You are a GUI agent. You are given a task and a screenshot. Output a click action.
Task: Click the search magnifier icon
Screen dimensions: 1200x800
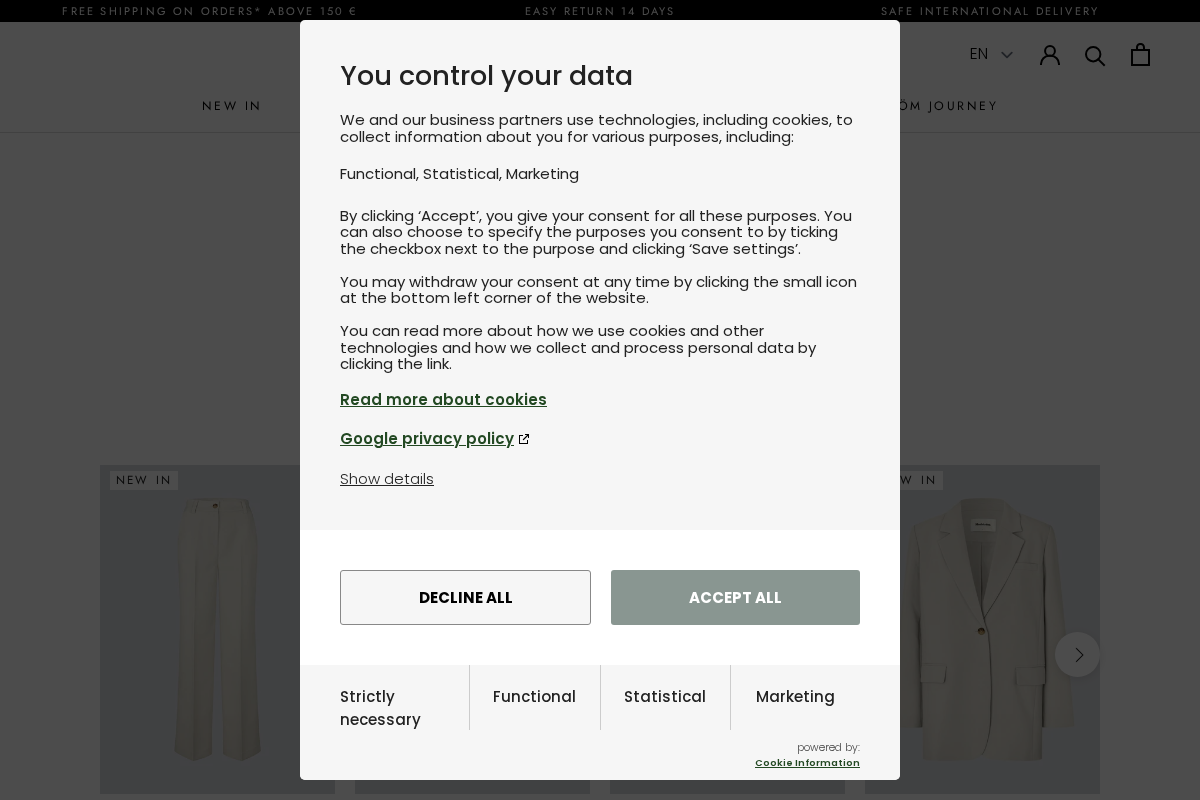(1095, 55)
